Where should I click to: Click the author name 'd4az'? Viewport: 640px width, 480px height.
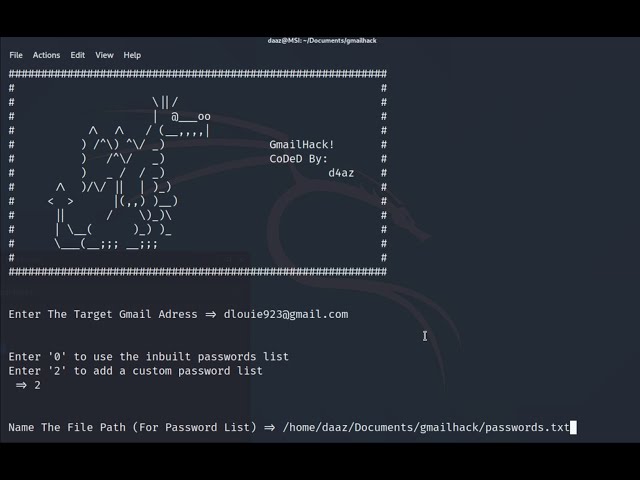[x=341, y=173]
